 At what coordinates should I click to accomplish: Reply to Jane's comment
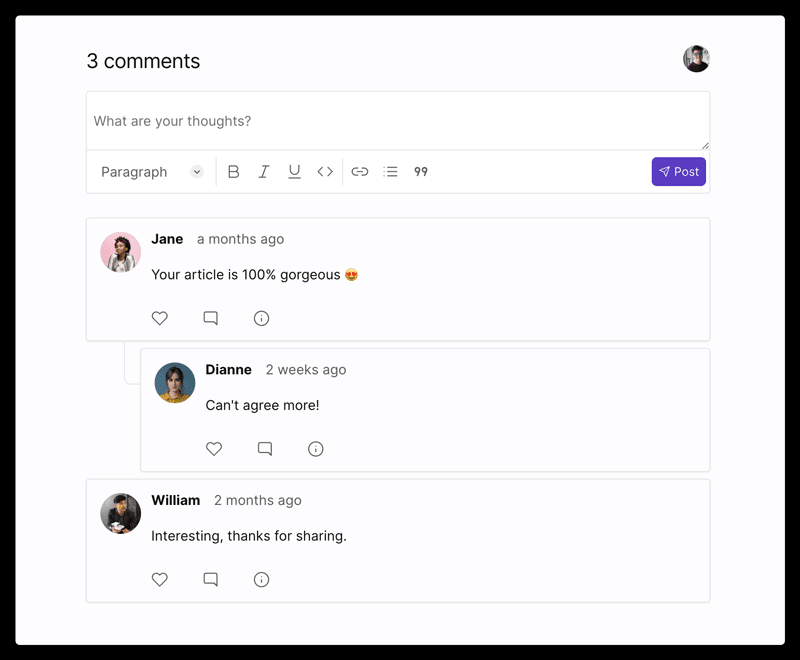211,318
